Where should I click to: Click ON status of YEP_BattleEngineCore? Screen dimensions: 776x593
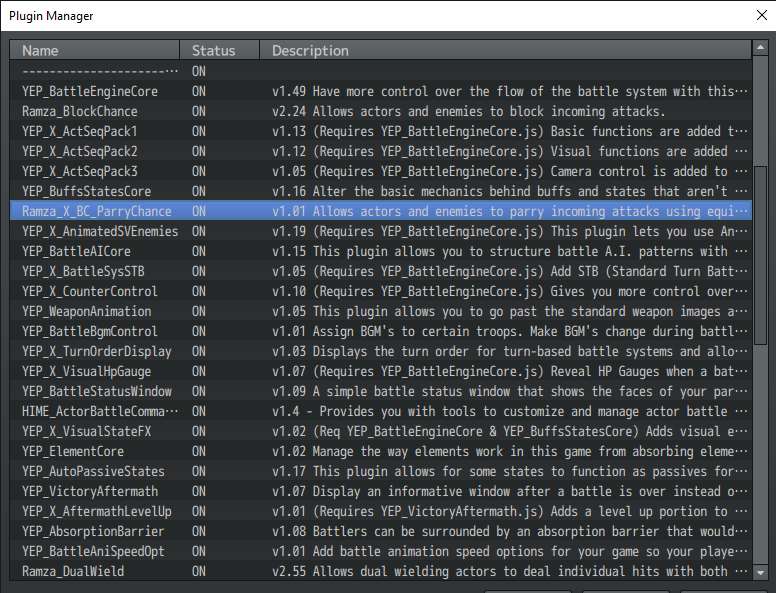click(198, 92)
